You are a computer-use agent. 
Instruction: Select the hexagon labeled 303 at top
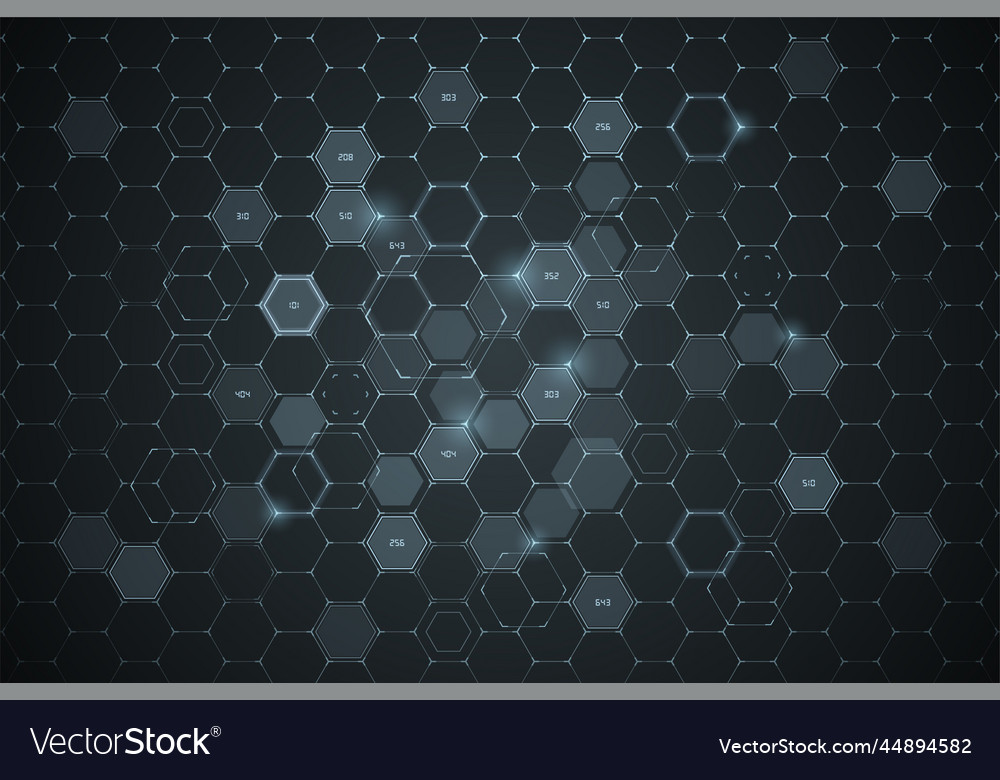(x=447, y=98)
